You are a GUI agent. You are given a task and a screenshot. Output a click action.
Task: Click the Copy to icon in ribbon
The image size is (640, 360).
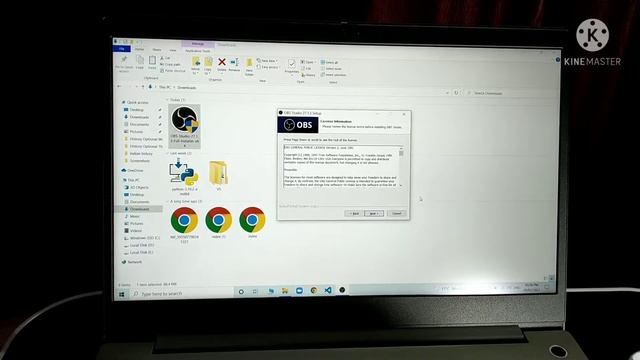208,65
